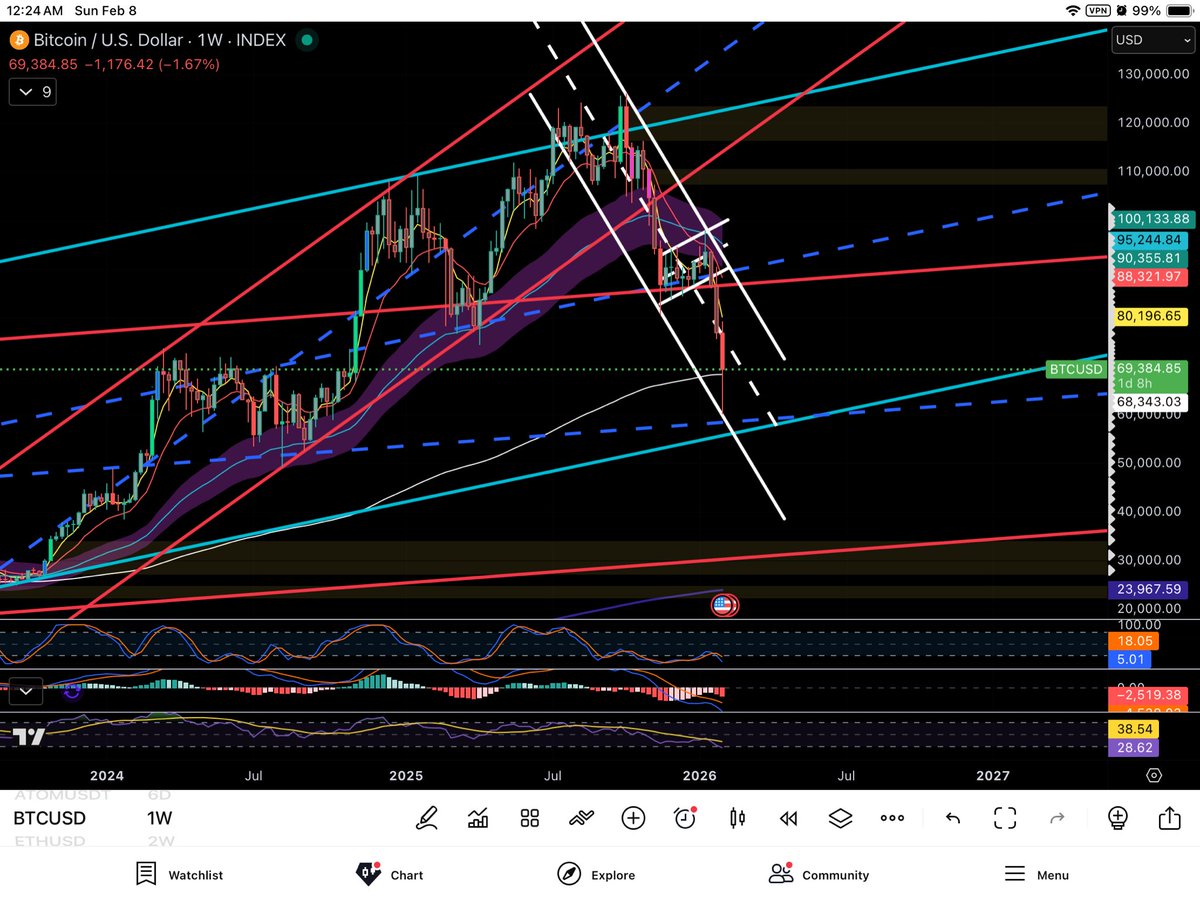Go to Explore tab
The width and height of the screenshot is (1200, 900).
(597, 874)
